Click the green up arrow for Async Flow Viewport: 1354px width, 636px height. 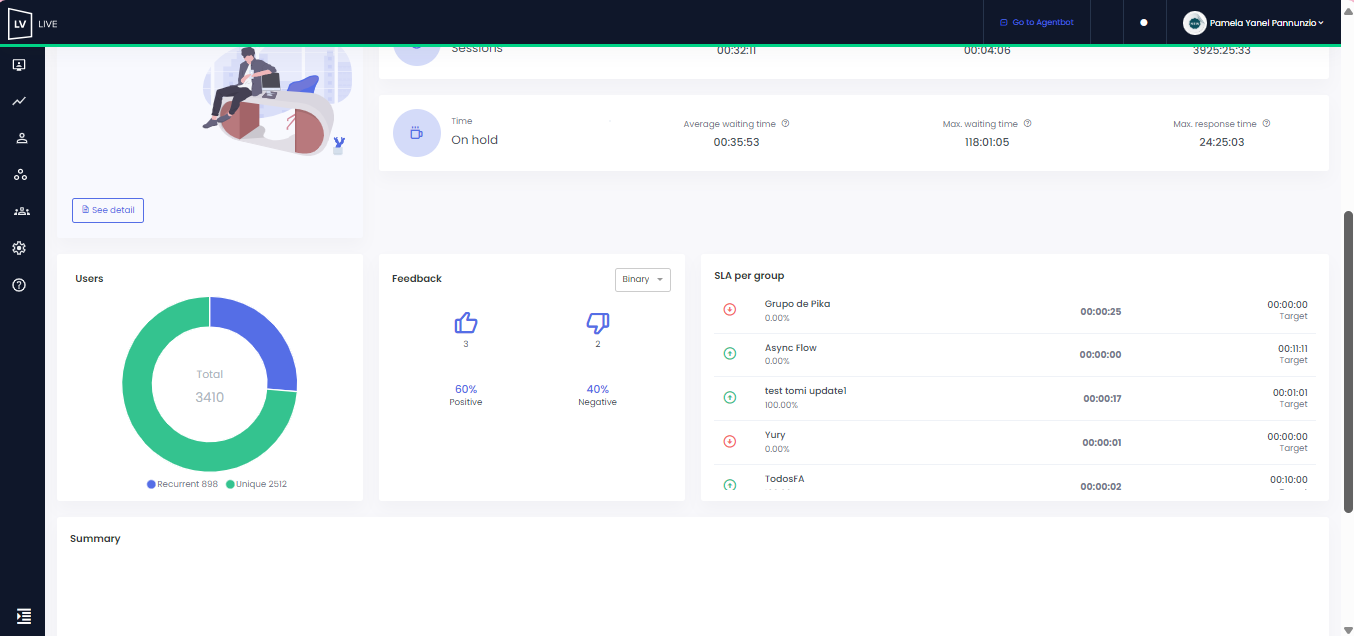(x=730, y=353)
